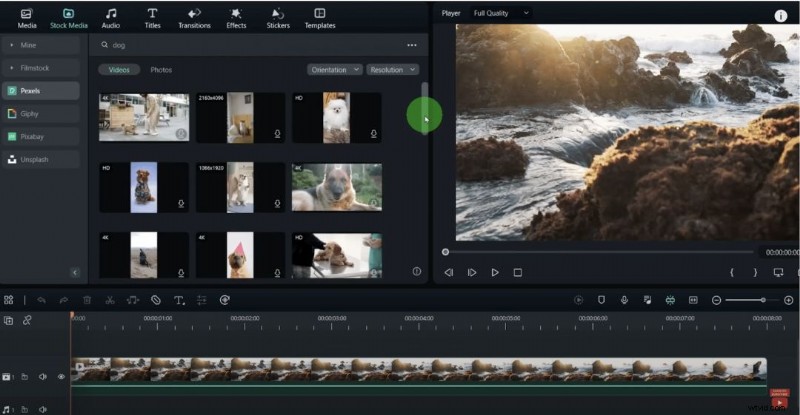Viewport: 800px width, 415px height.
Task: Step back one frame in player
Action: click(448, 273)
